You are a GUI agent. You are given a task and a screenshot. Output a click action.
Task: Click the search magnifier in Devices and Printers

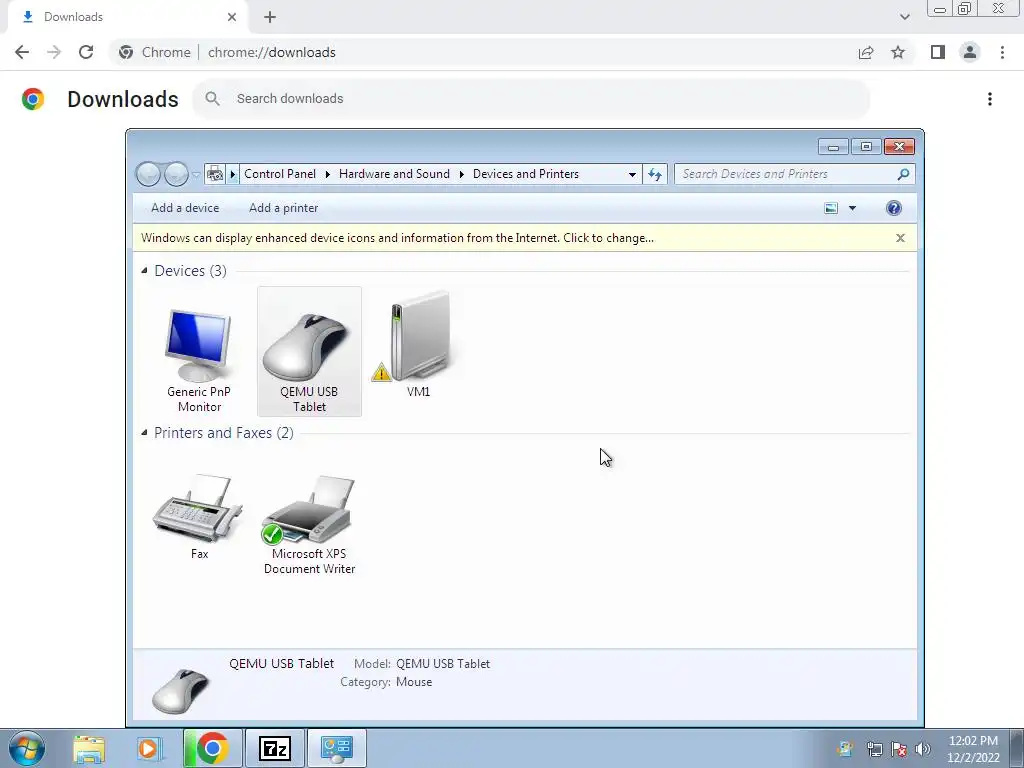point(903,174)
